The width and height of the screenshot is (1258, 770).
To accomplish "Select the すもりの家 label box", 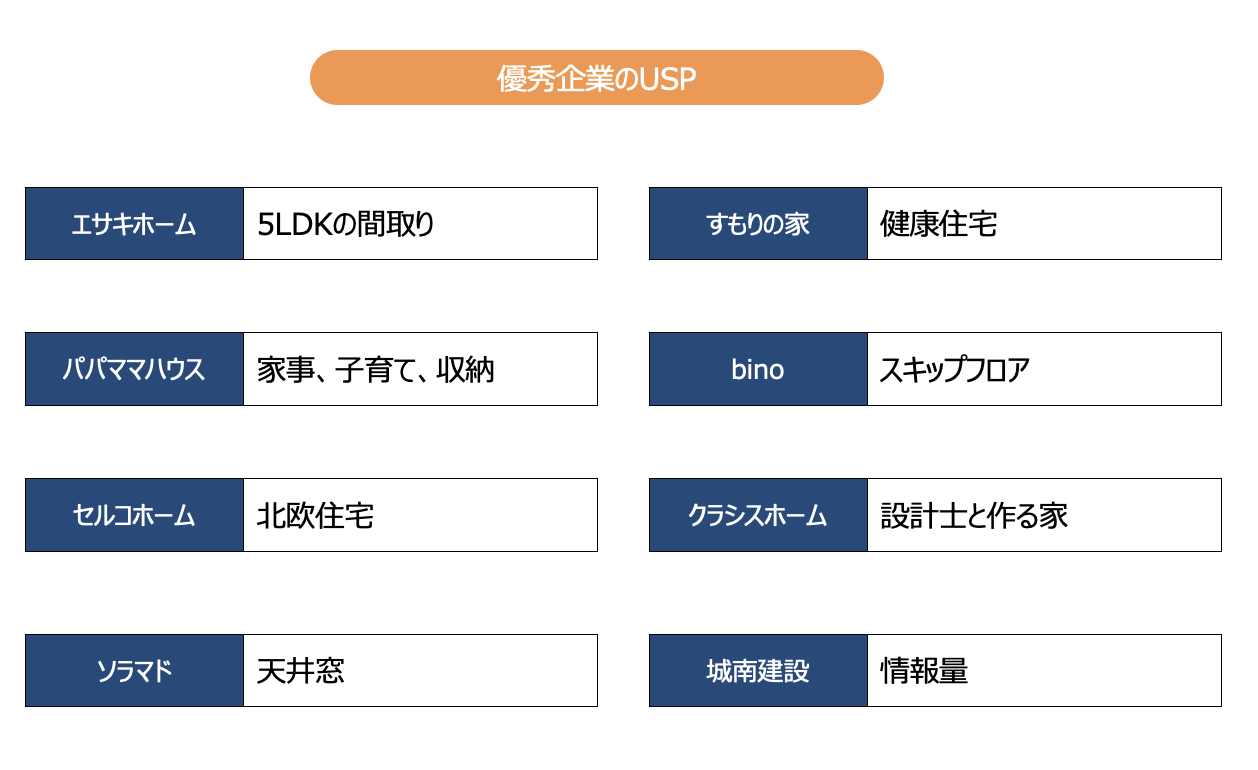I will [758, 224].
